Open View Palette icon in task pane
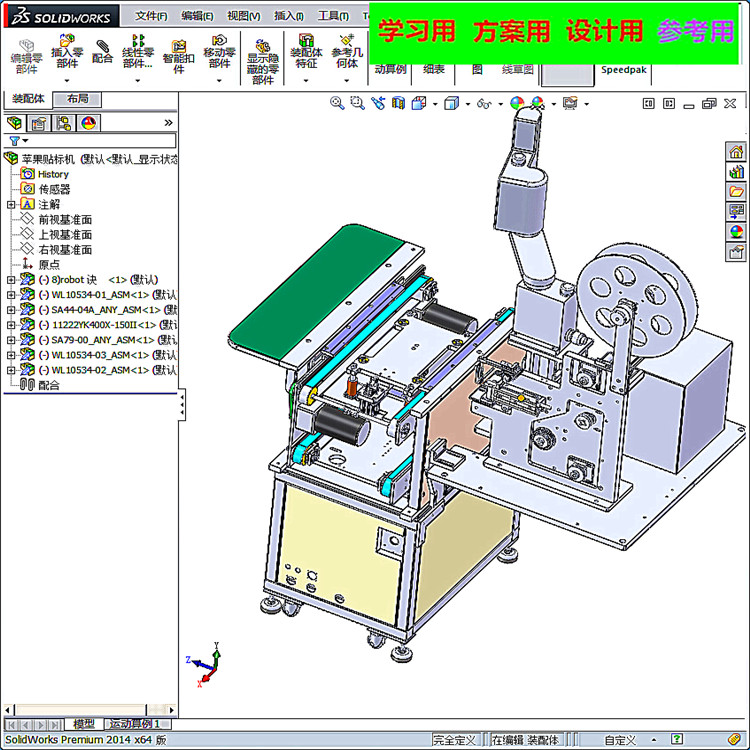750x750 pixels. 736,211
